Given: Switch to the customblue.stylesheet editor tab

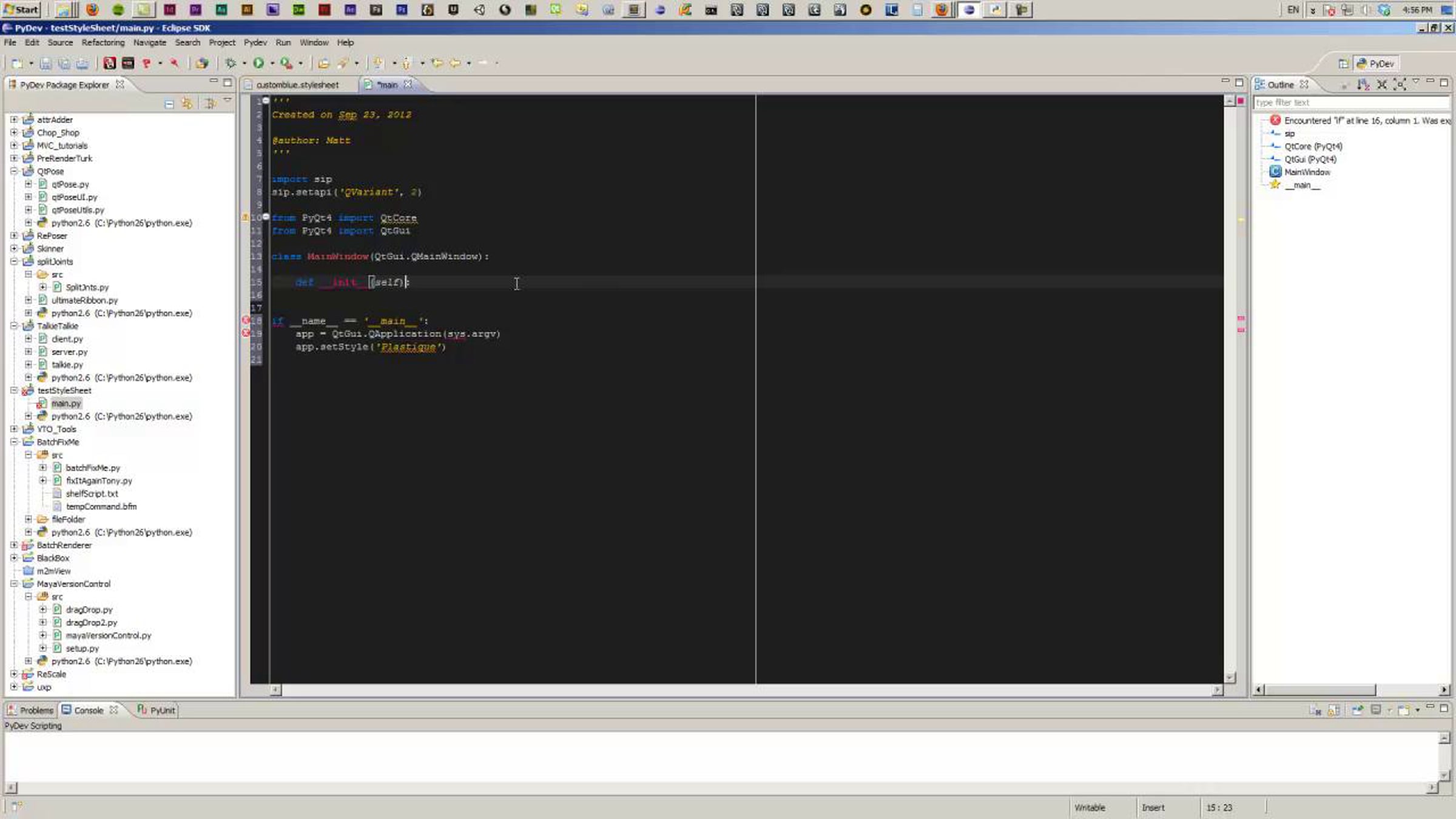Looking at the screenshot, I should (297, 85).
